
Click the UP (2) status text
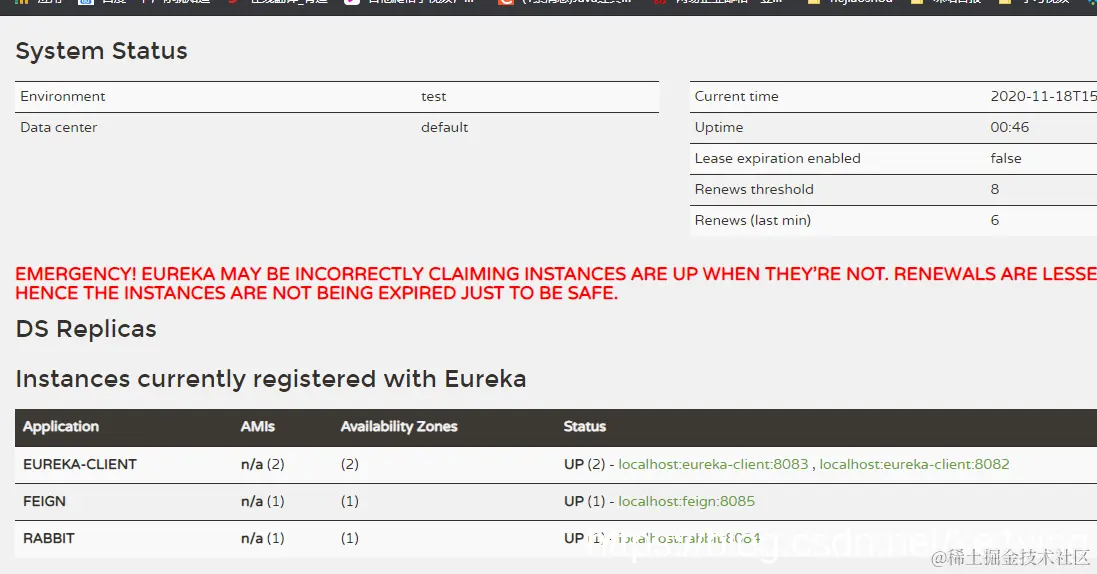pos(584,464)
